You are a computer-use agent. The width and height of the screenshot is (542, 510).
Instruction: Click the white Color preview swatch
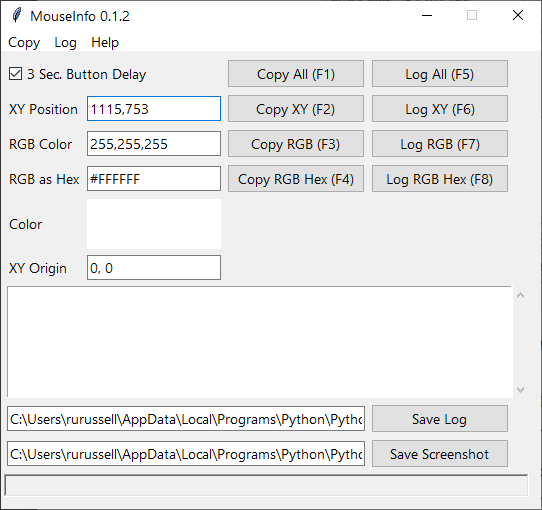pos(154,224)
